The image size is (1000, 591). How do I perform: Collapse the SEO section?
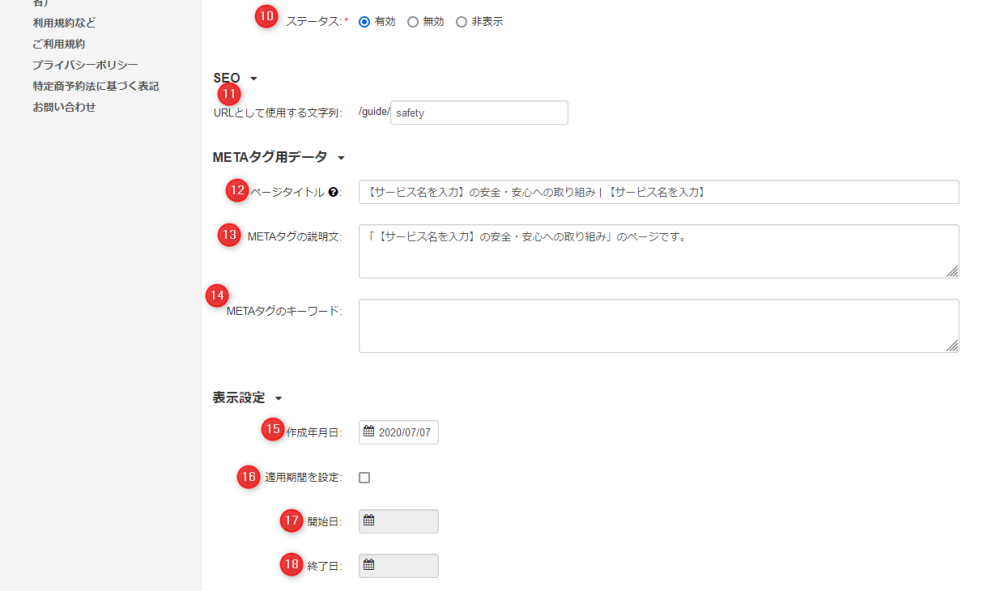click(x=253, y=78)
